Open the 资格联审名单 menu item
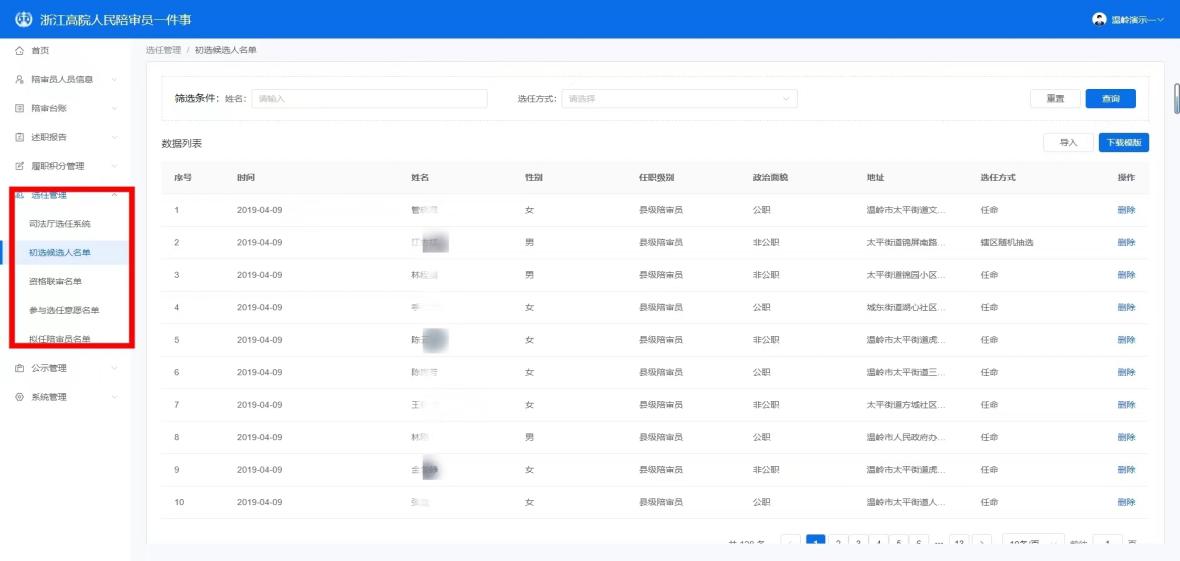Screen dimensions: 1180x561 56,281
